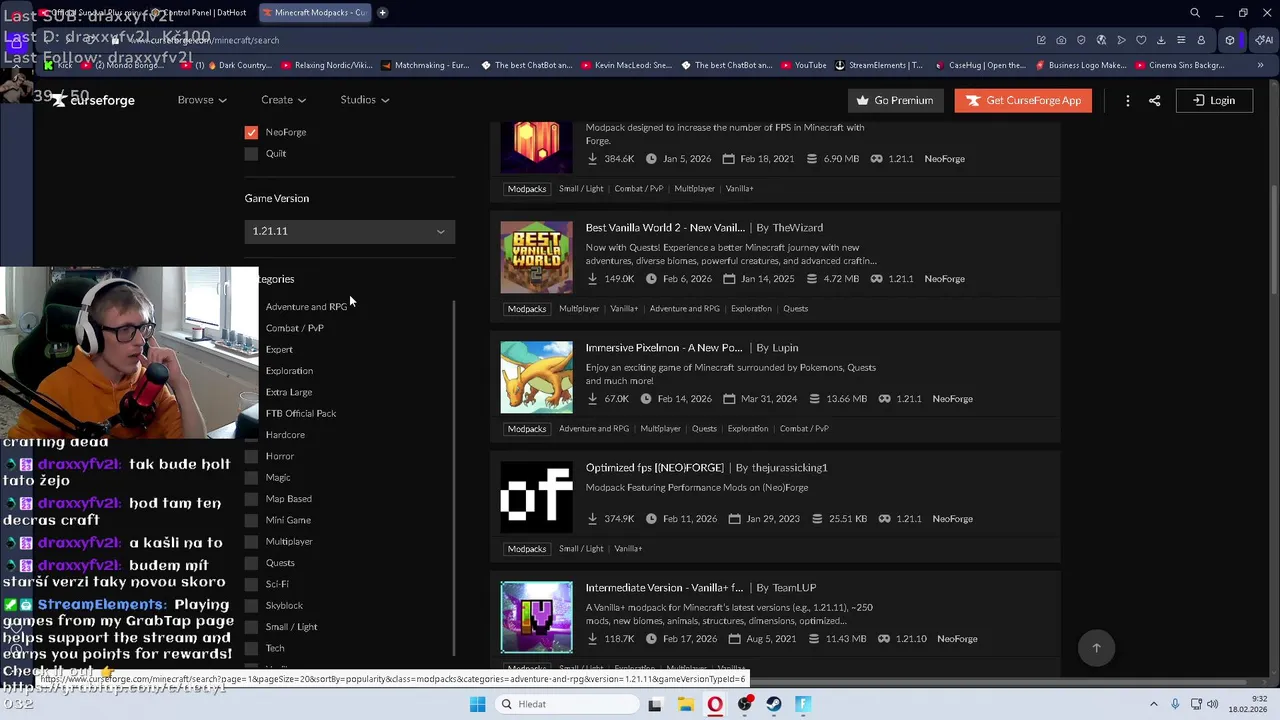This screenshot has height=720, width=1280.
Task: Click the Intermediate Version modpack thumbnail
Action: point(537,617)
